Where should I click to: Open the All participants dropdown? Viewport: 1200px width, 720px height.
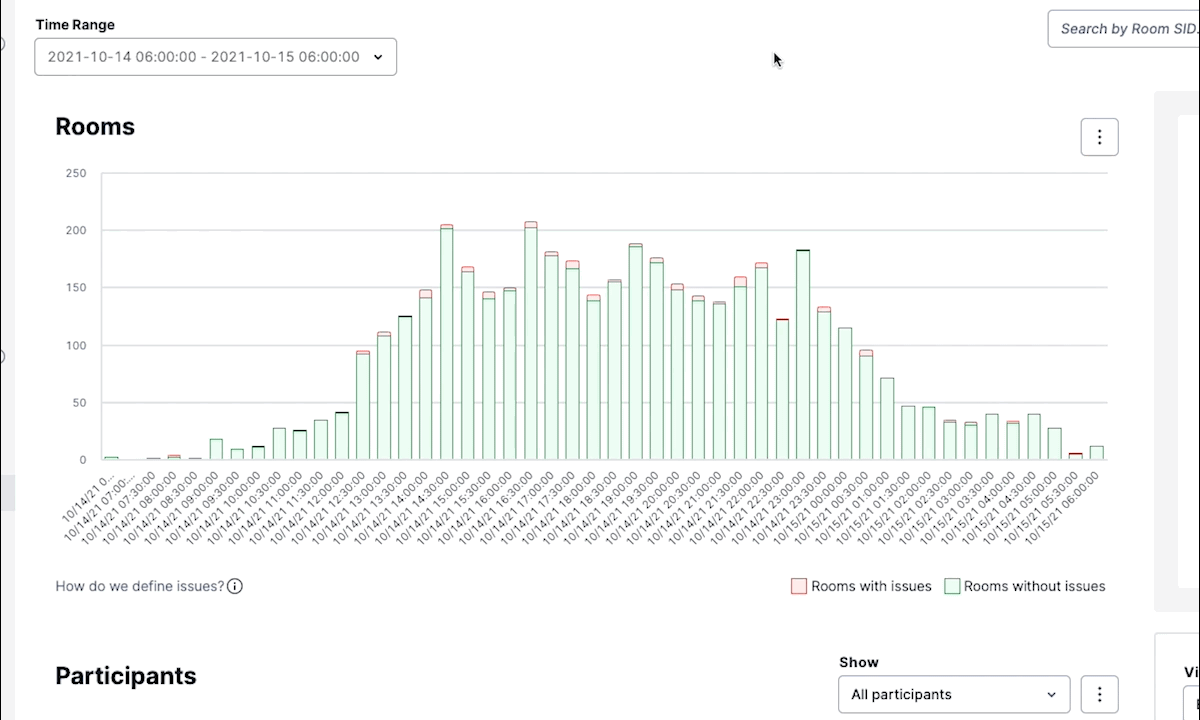tap(954, 694)
